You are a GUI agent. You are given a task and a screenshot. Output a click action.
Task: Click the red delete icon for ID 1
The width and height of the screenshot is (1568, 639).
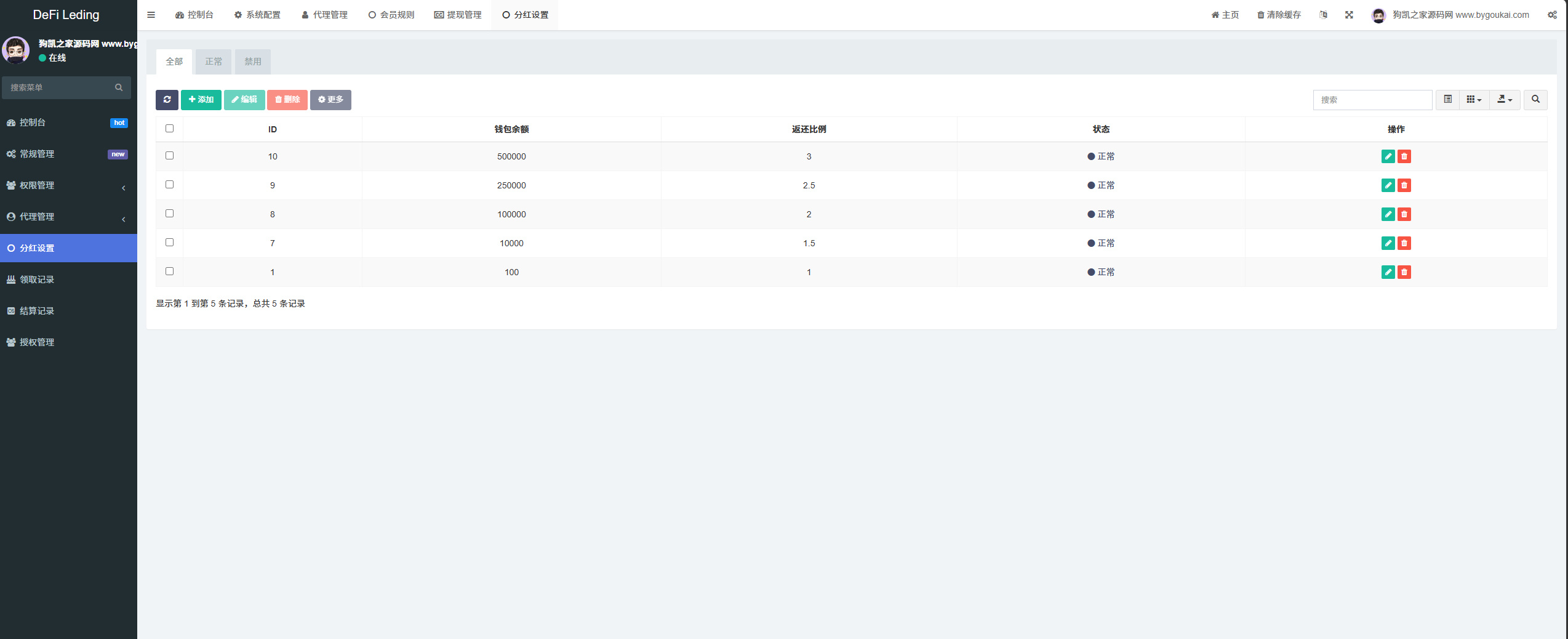1404,272
